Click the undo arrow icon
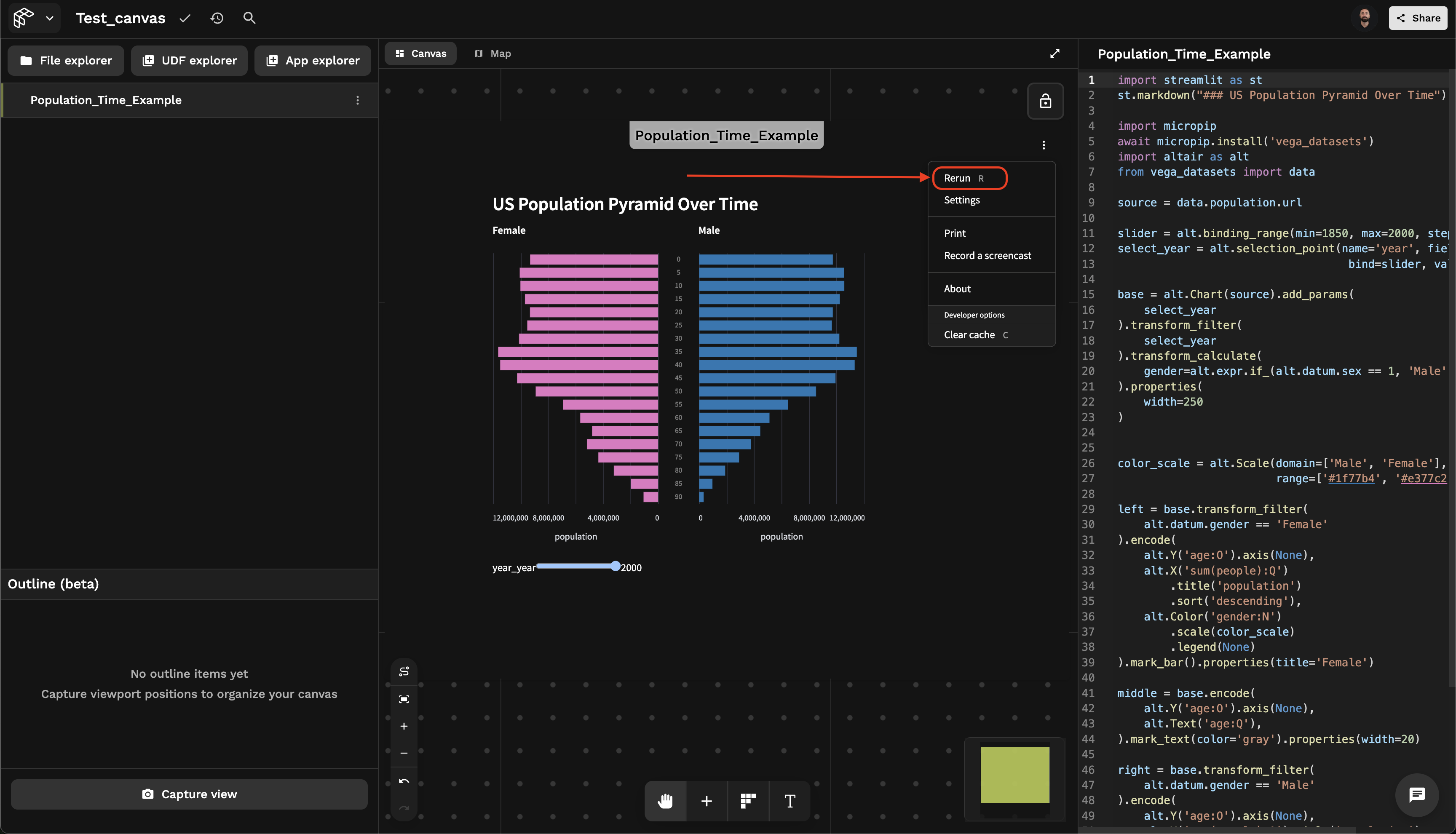Screen dimensions: 1456x834 (404, 781)
